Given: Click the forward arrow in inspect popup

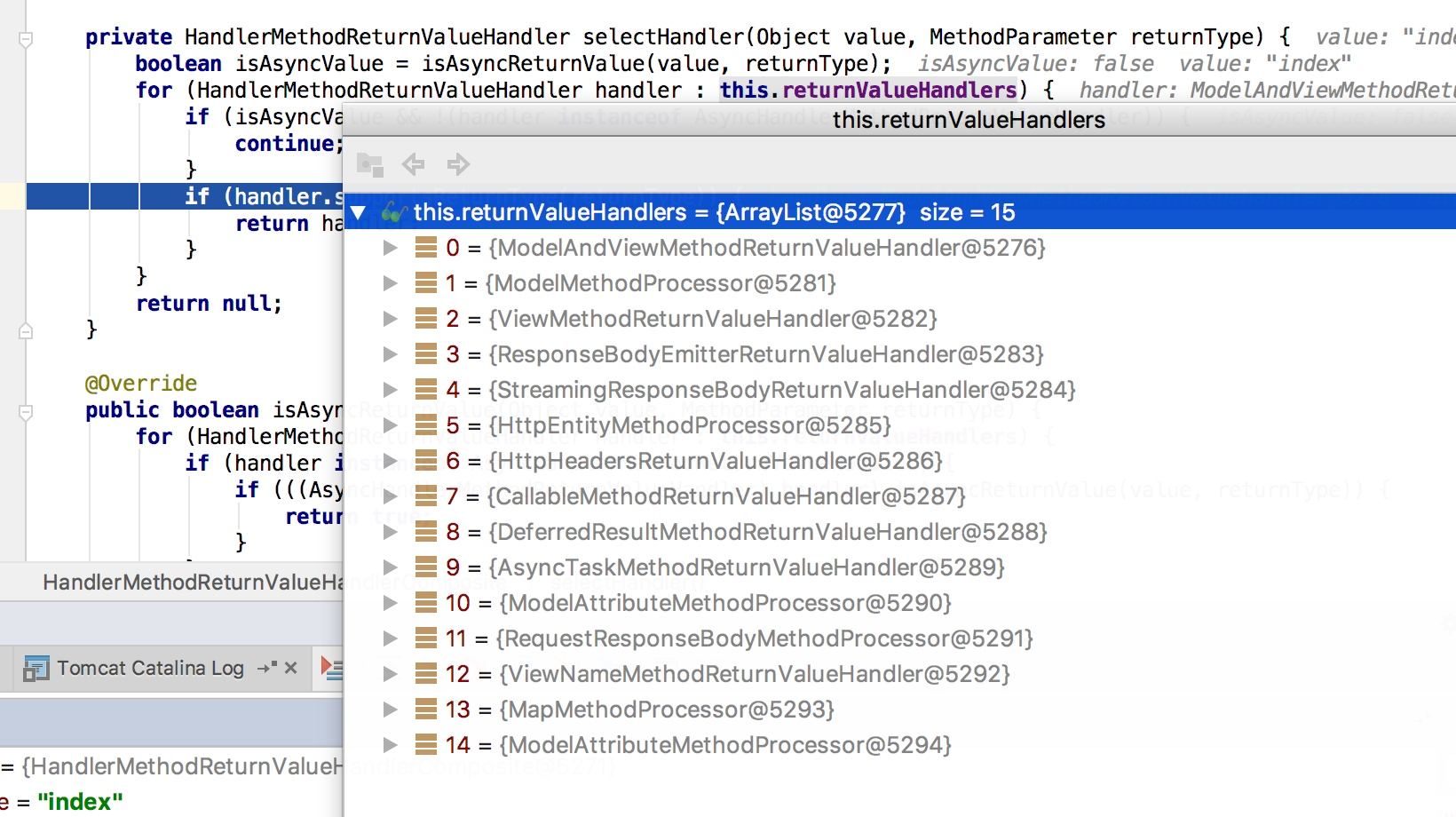Looking at the screenshot, I should pyautogui.click(x=458, y=164).
